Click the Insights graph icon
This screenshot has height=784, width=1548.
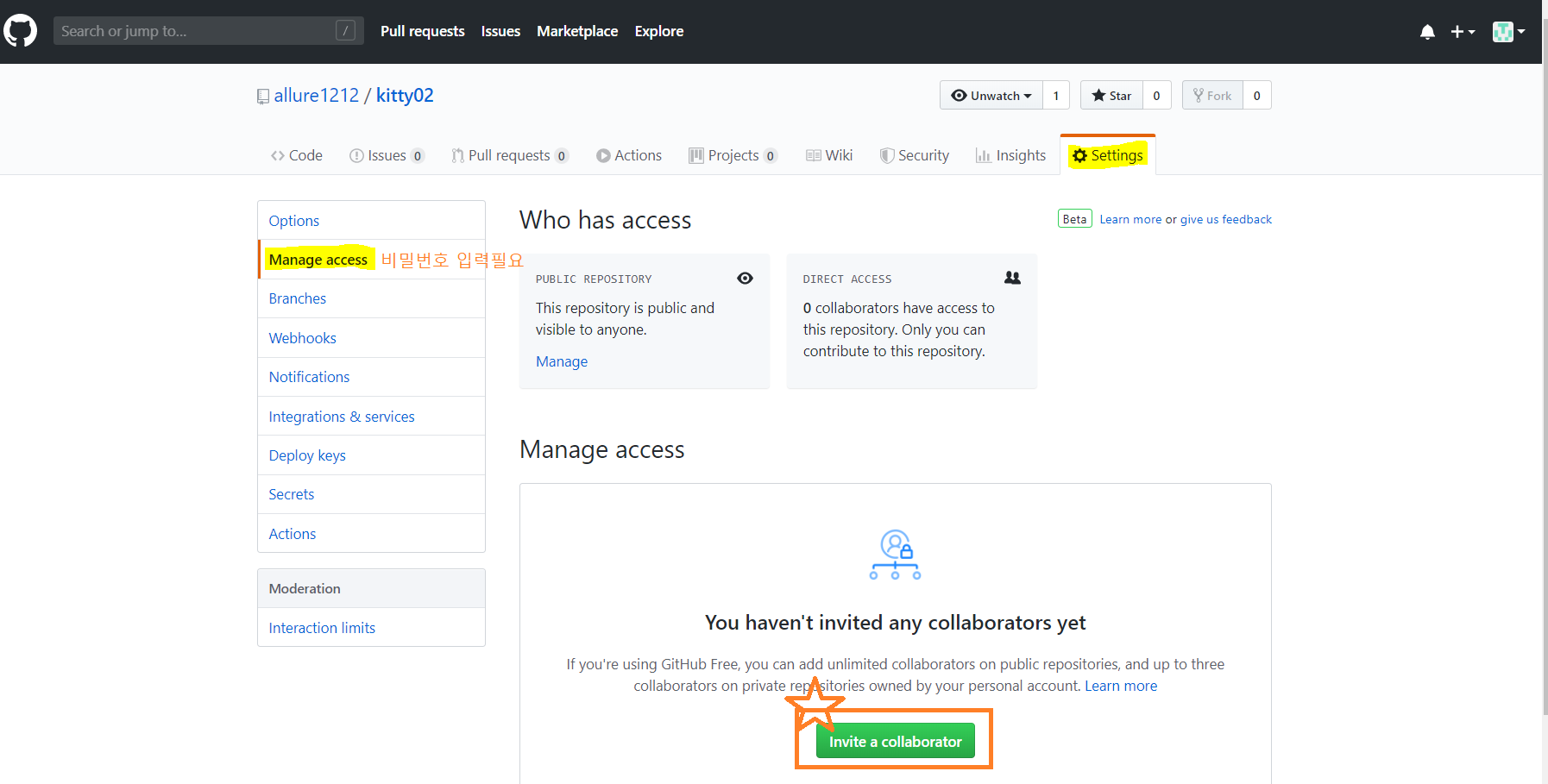(x=983, y=155)
